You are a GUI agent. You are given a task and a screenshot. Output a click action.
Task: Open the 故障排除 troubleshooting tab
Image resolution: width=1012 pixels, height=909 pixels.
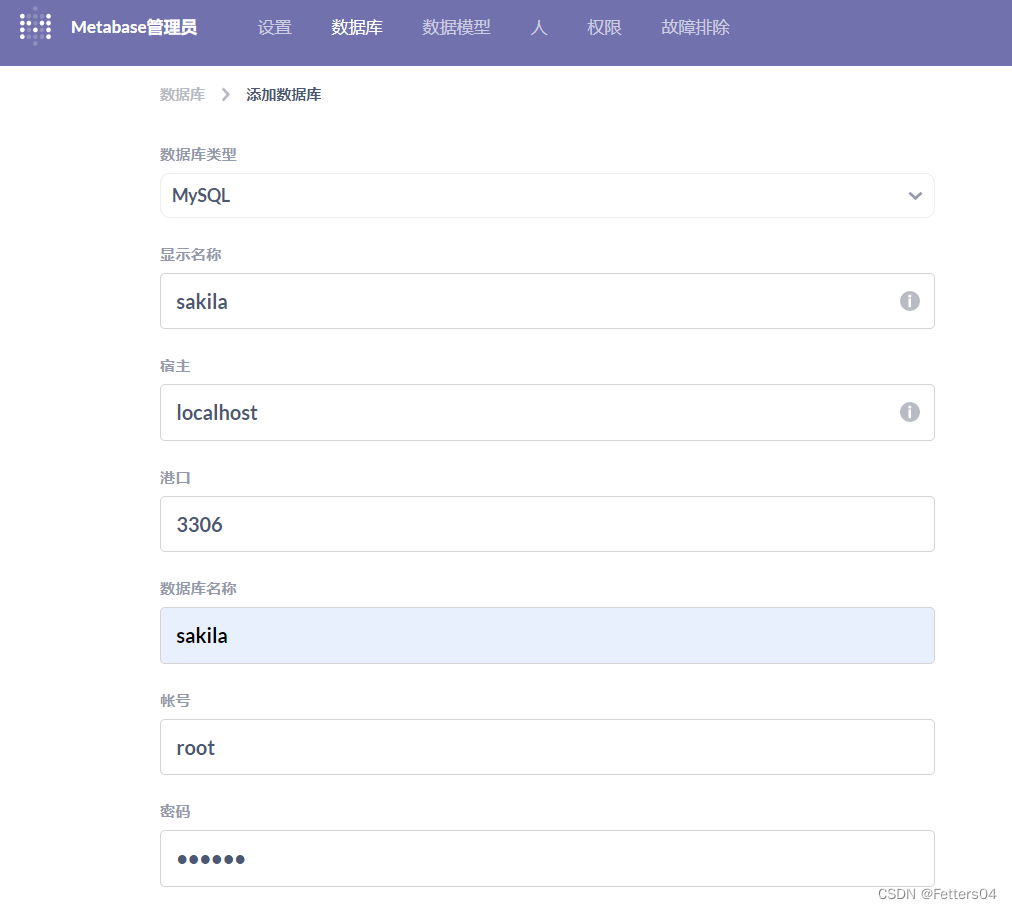695,27
